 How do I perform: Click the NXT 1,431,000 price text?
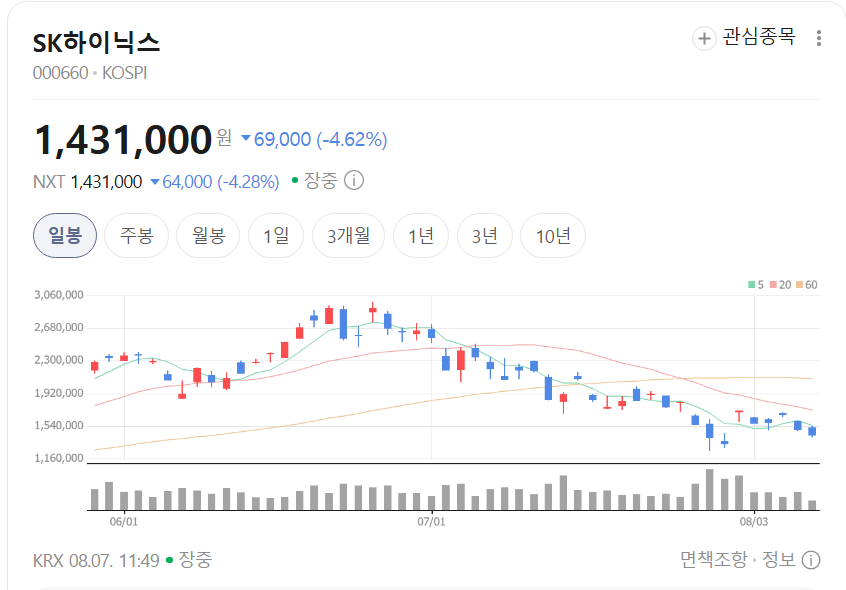pos(87,182)
